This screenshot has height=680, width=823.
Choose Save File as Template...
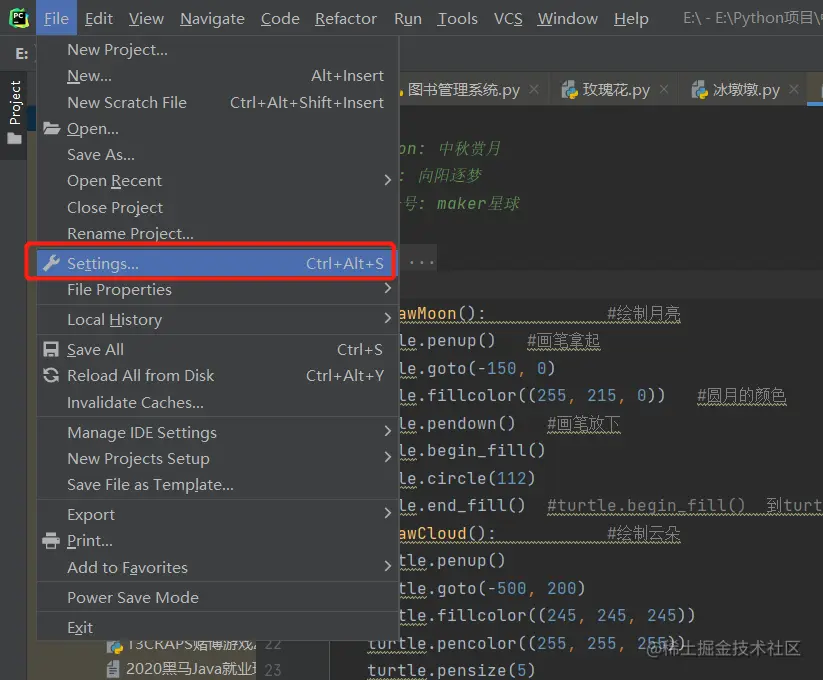217,485
